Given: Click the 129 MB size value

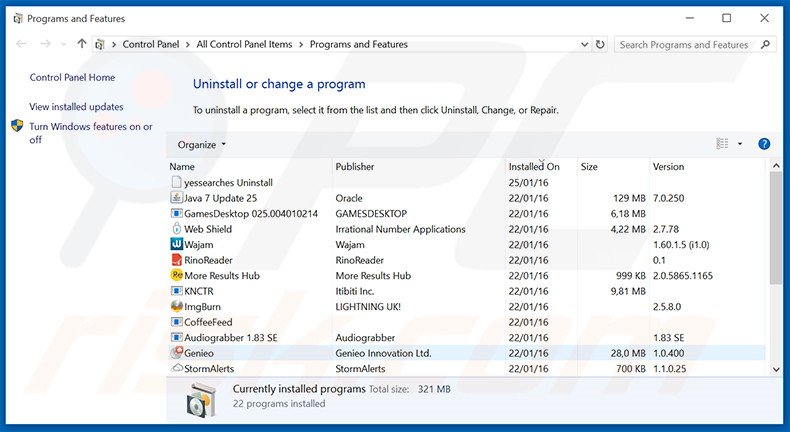Looking at the screenshot, I should tap(629, 198).
